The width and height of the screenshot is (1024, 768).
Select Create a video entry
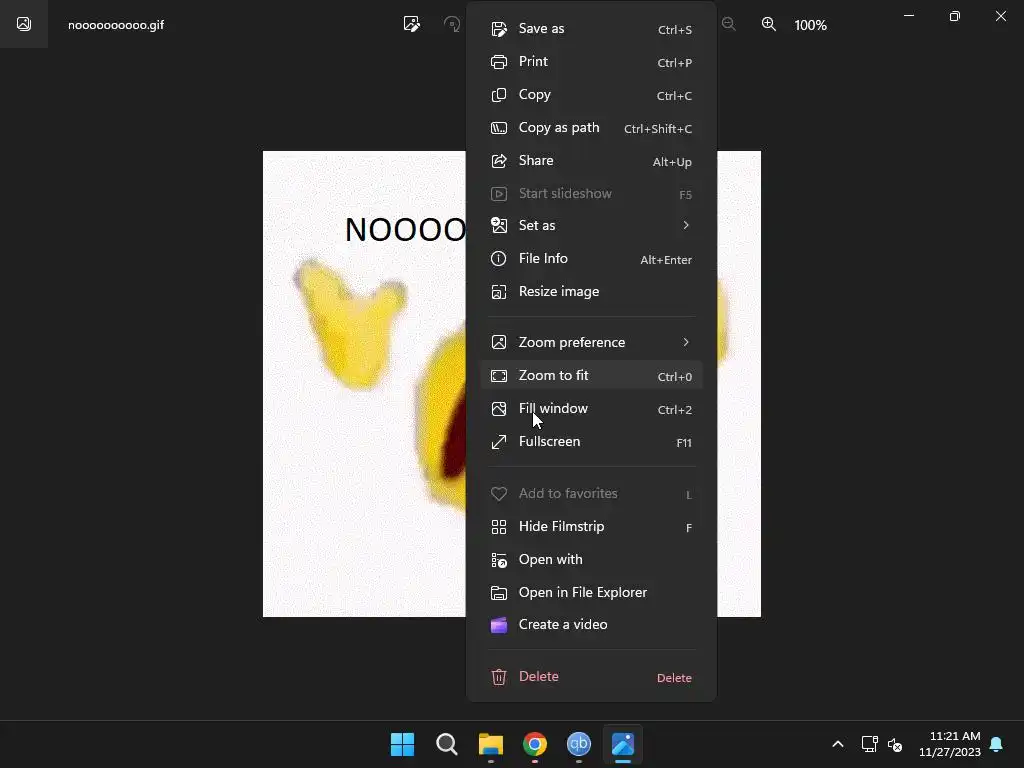(591, 625)
